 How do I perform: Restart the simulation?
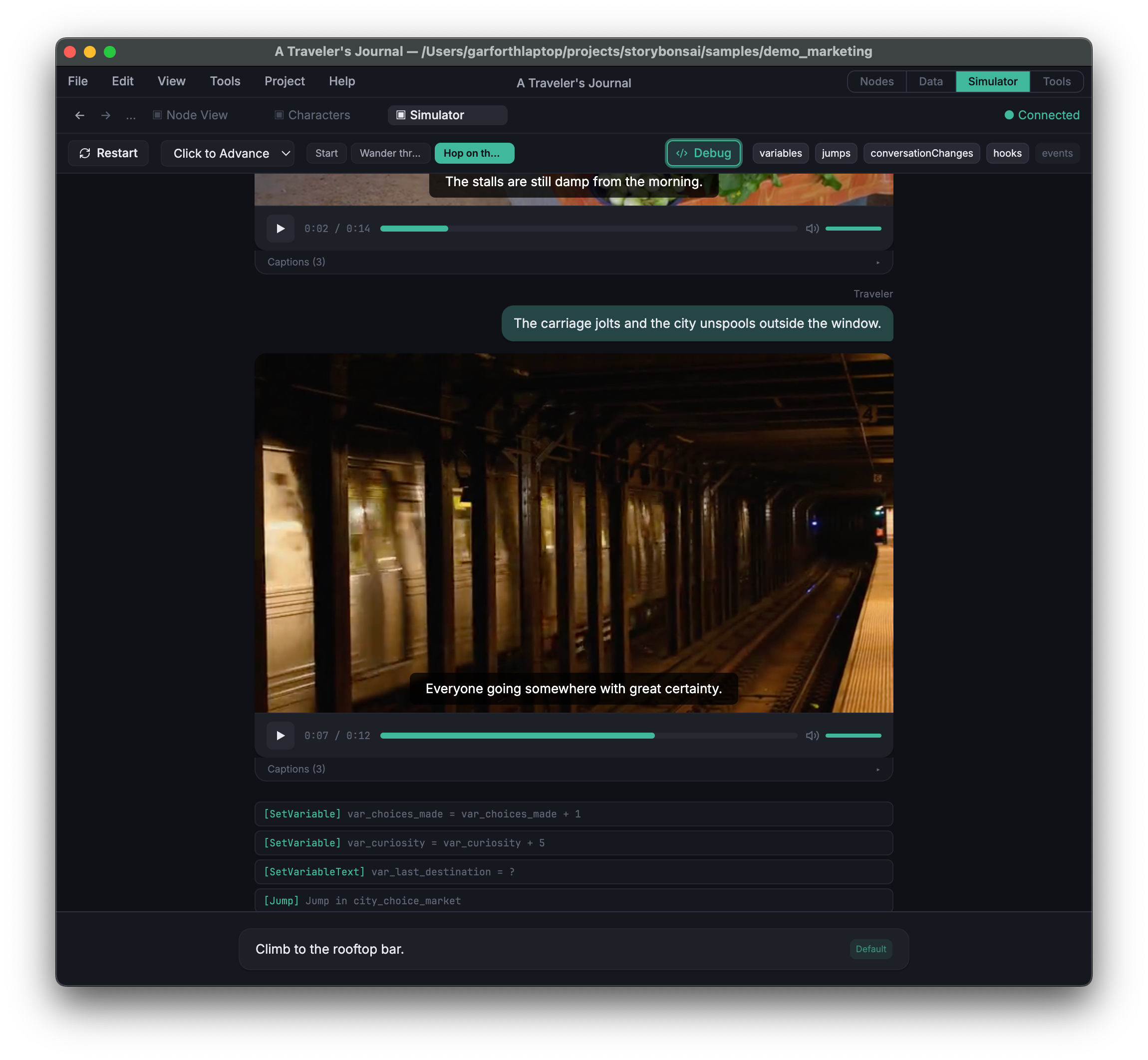point(108,153)
